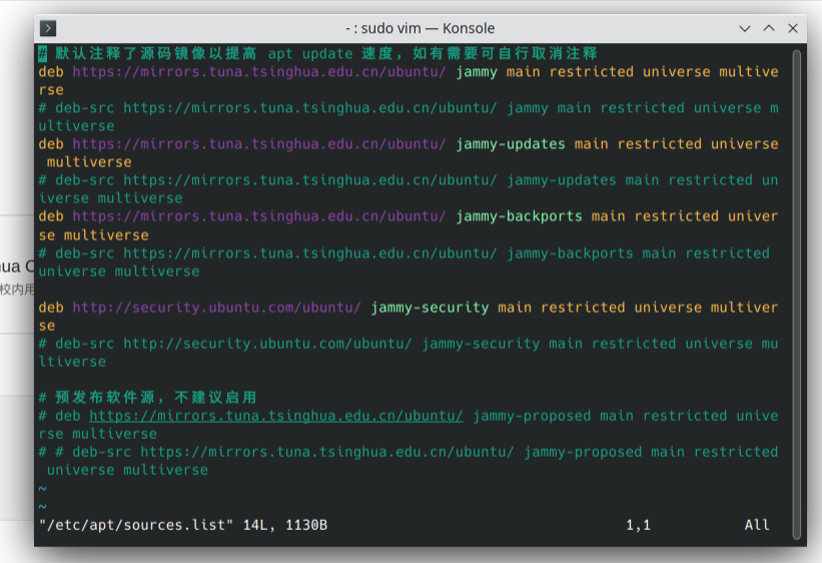822x563 pixels.
Task: Click the first Chinese comment line about apt update
Action: click(x=318, y=53)
